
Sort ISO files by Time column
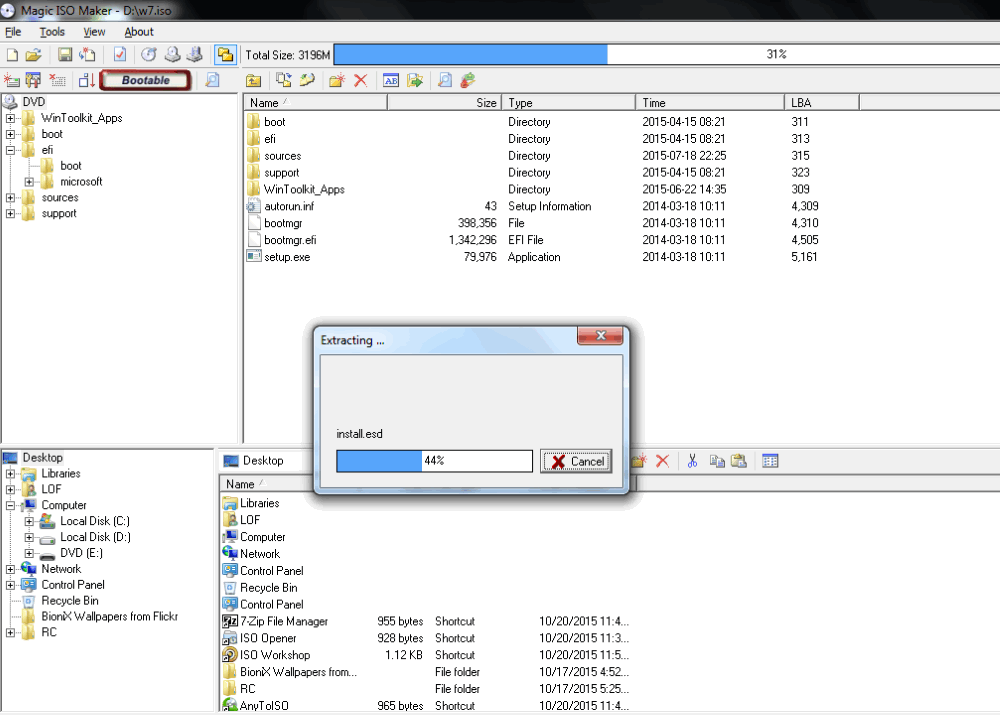pos(710,103)
